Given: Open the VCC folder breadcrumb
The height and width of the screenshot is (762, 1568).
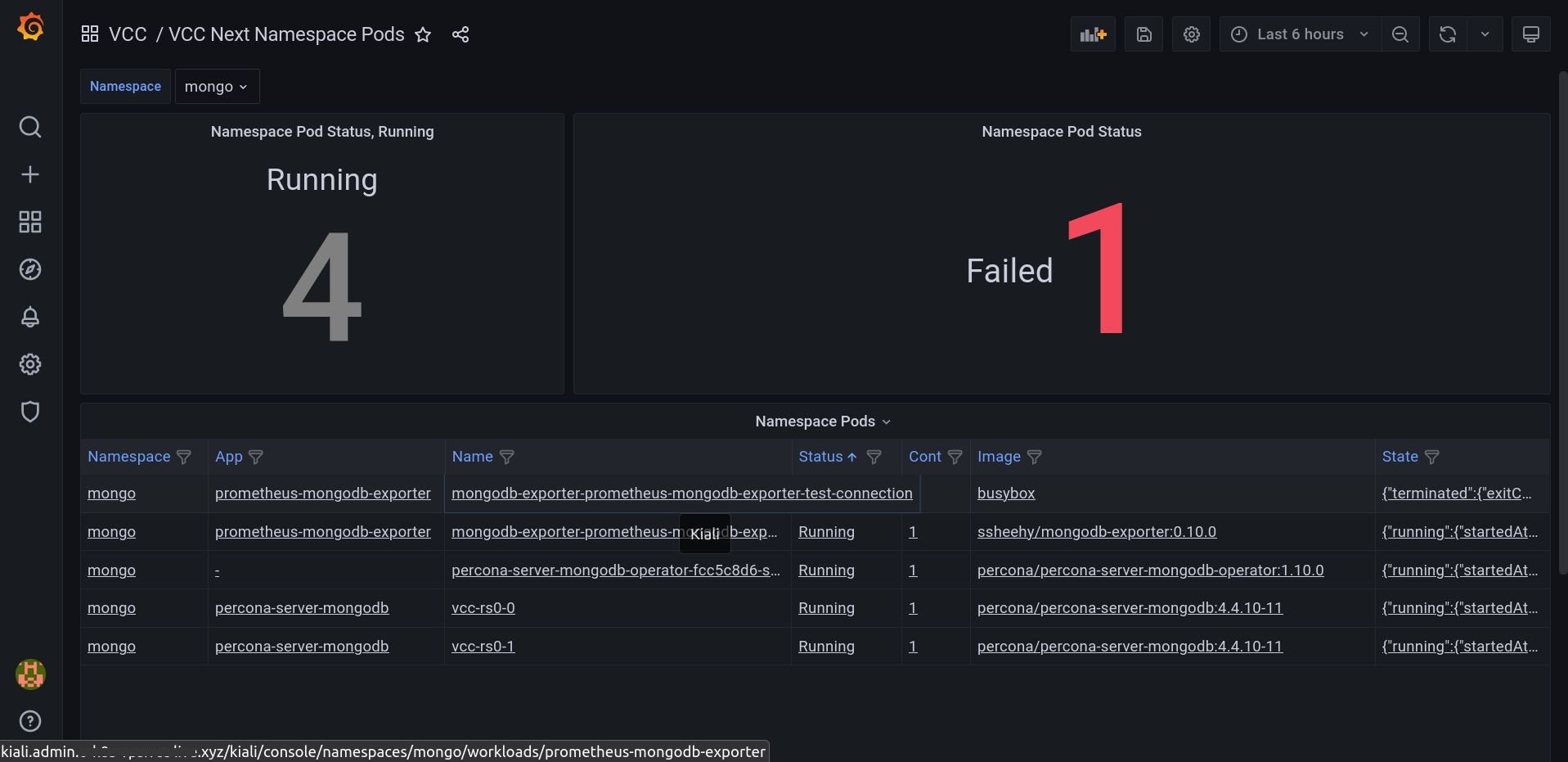Looking at the screenshot, I should [128, 34].
